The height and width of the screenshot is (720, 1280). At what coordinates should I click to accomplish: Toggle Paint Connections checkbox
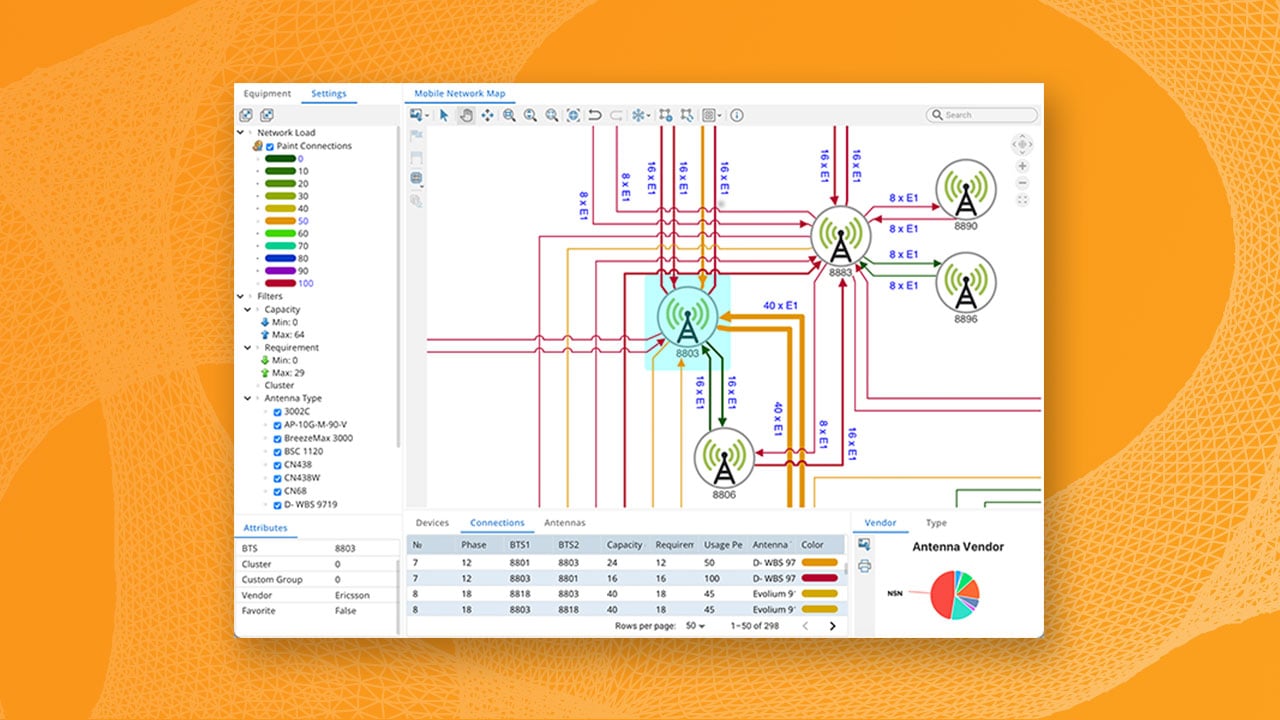tap(270, 146)
